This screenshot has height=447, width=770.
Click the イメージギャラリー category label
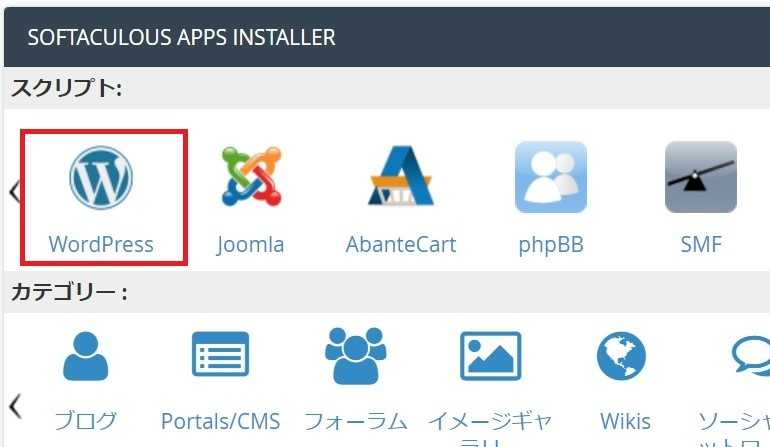(x=490, y=428)
